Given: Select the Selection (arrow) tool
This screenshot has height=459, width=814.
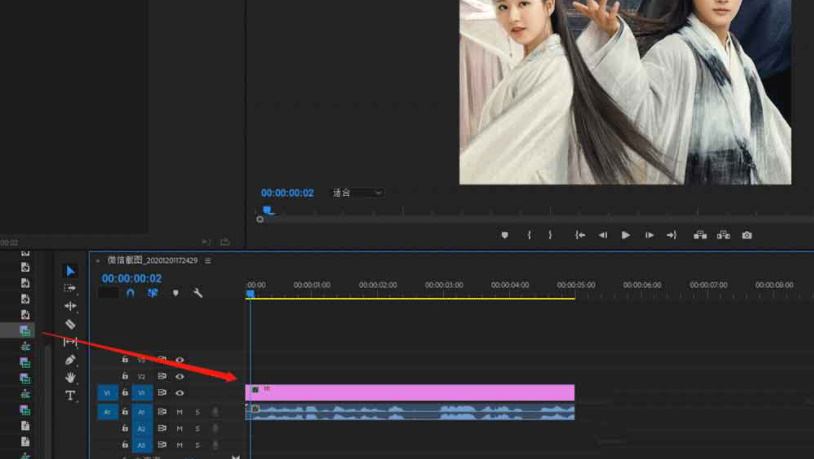Looking at the screenshot, I should (x=70, y=271).
